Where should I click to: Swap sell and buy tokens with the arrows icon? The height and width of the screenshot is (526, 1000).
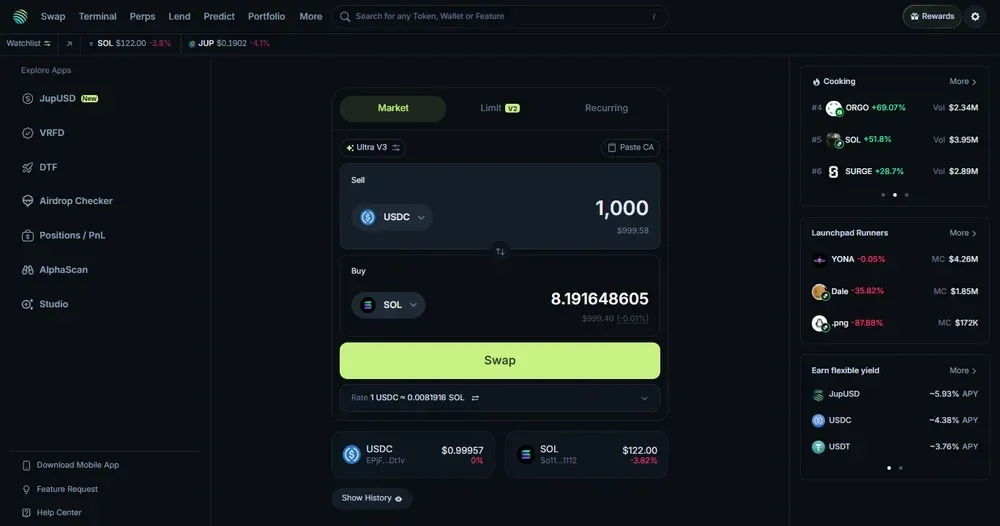coord(500,252)
